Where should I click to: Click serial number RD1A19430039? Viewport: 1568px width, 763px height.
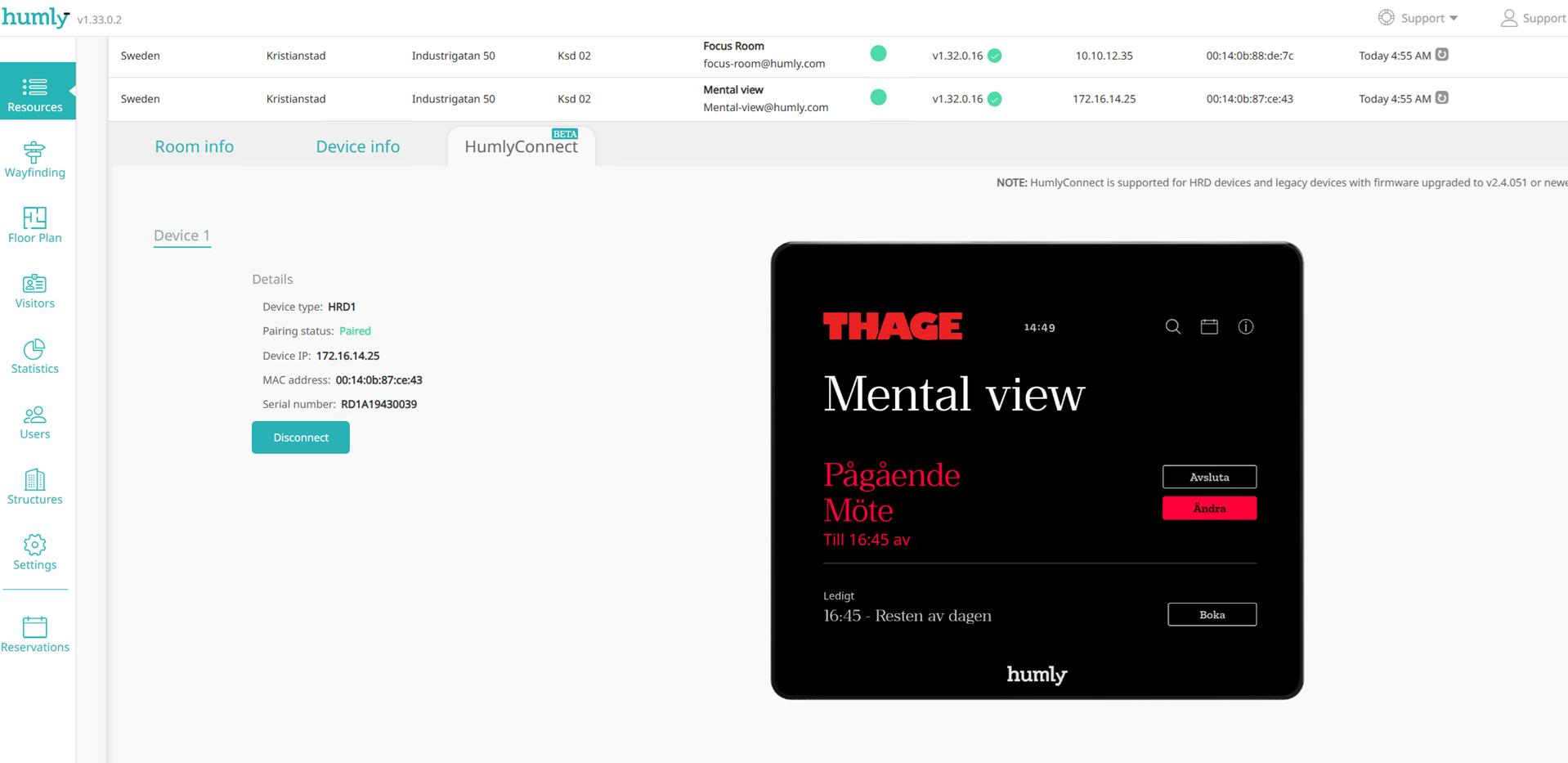[379, 404]
